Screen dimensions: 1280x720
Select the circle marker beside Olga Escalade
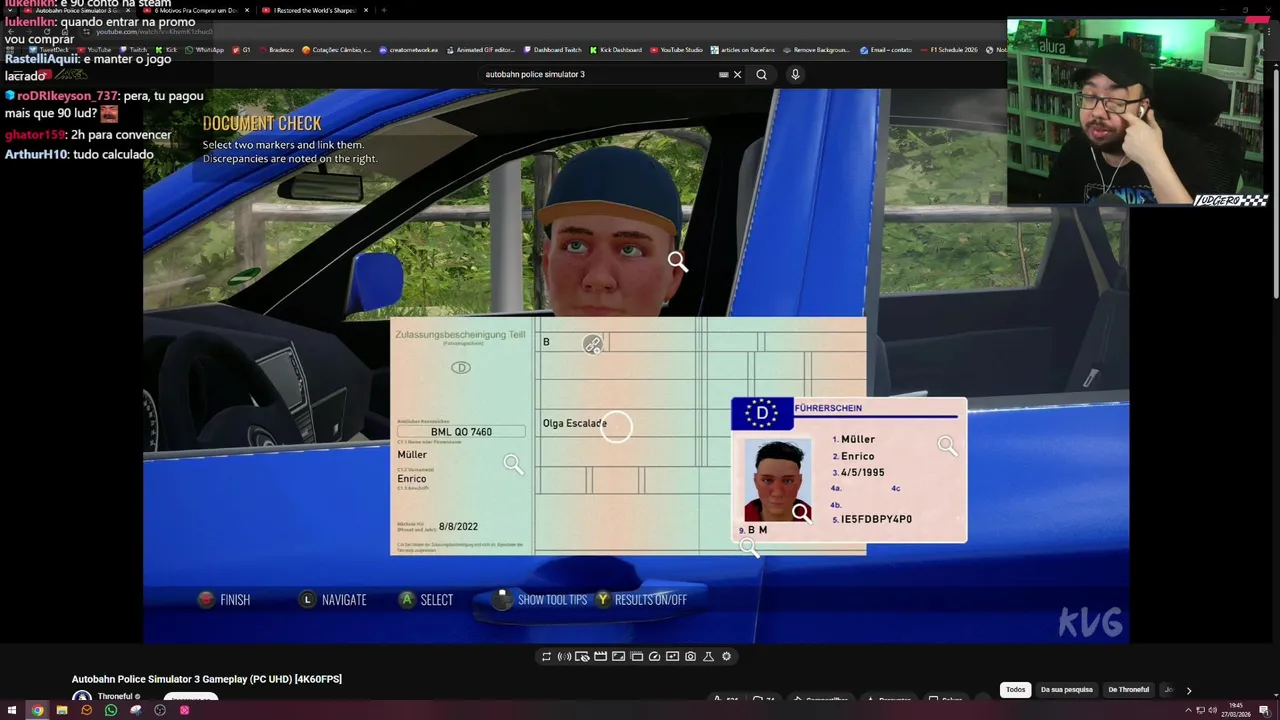point(617,427)
